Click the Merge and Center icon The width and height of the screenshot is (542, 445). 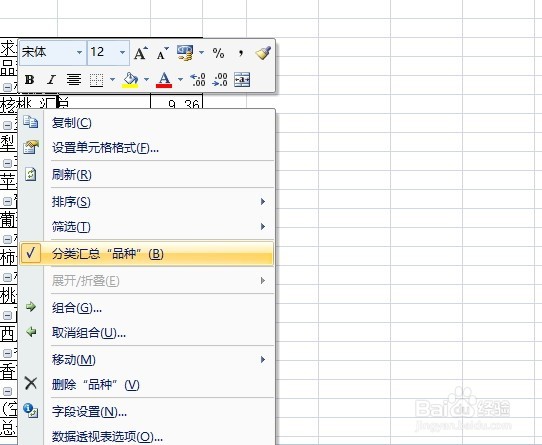click(242, 80)
